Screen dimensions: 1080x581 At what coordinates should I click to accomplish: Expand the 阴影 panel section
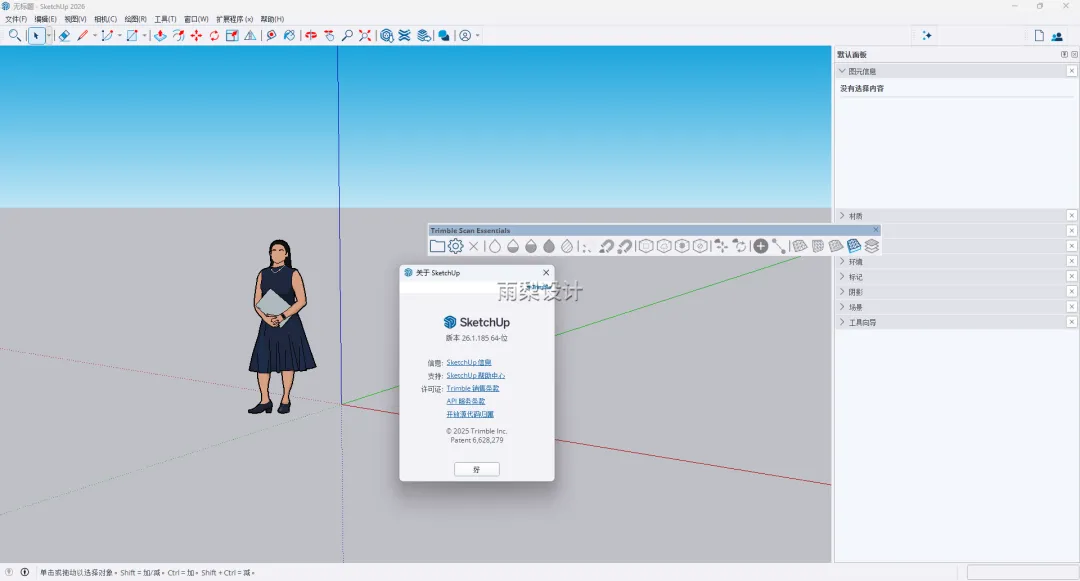click(x=842, y=292)
